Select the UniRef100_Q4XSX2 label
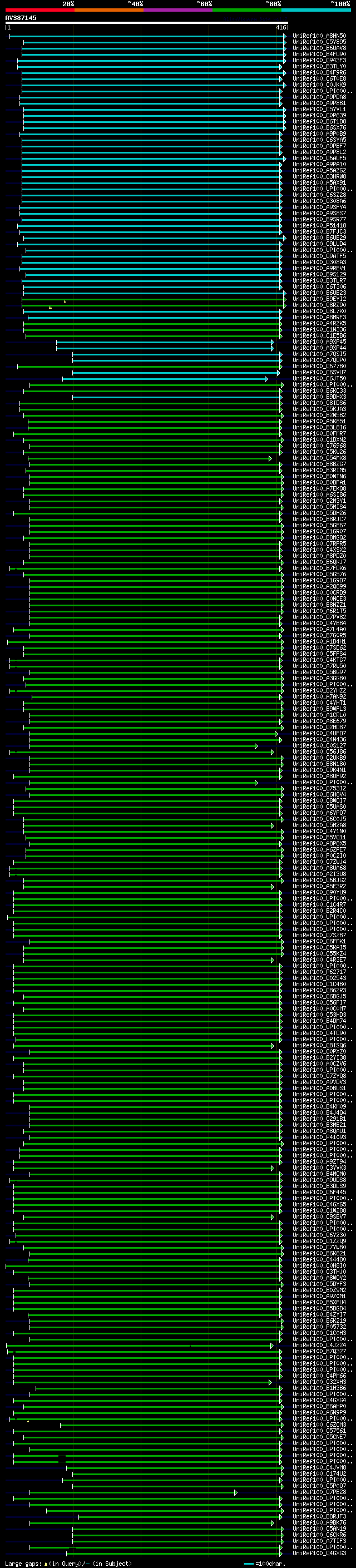This screenshot has width=356, height=1568. [319, 550]
